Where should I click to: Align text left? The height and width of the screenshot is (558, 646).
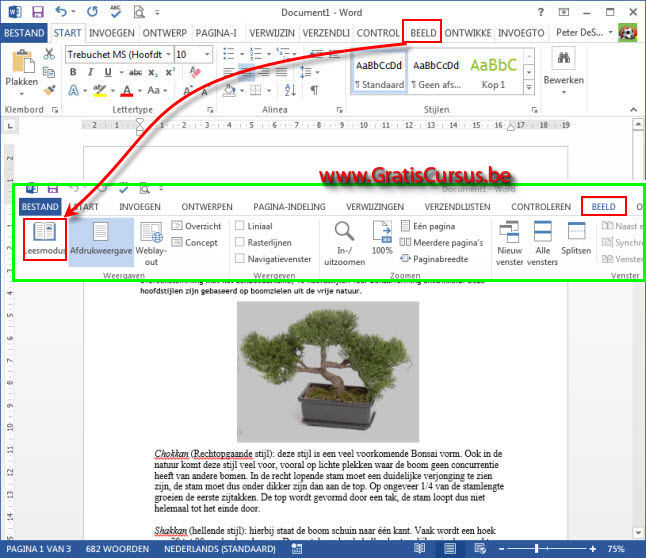click(x=229, y=73)
